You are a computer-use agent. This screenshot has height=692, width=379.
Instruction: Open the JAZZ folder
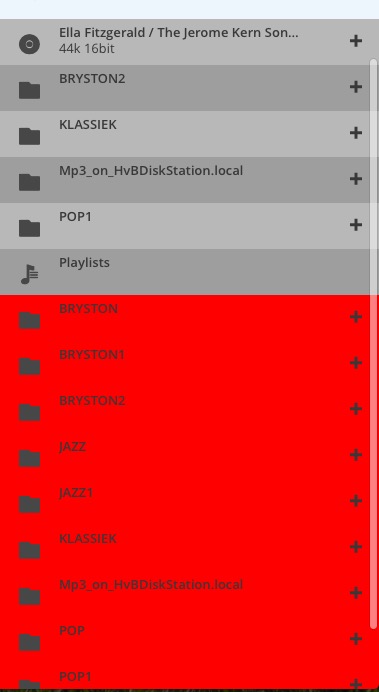tap(185, 456)
